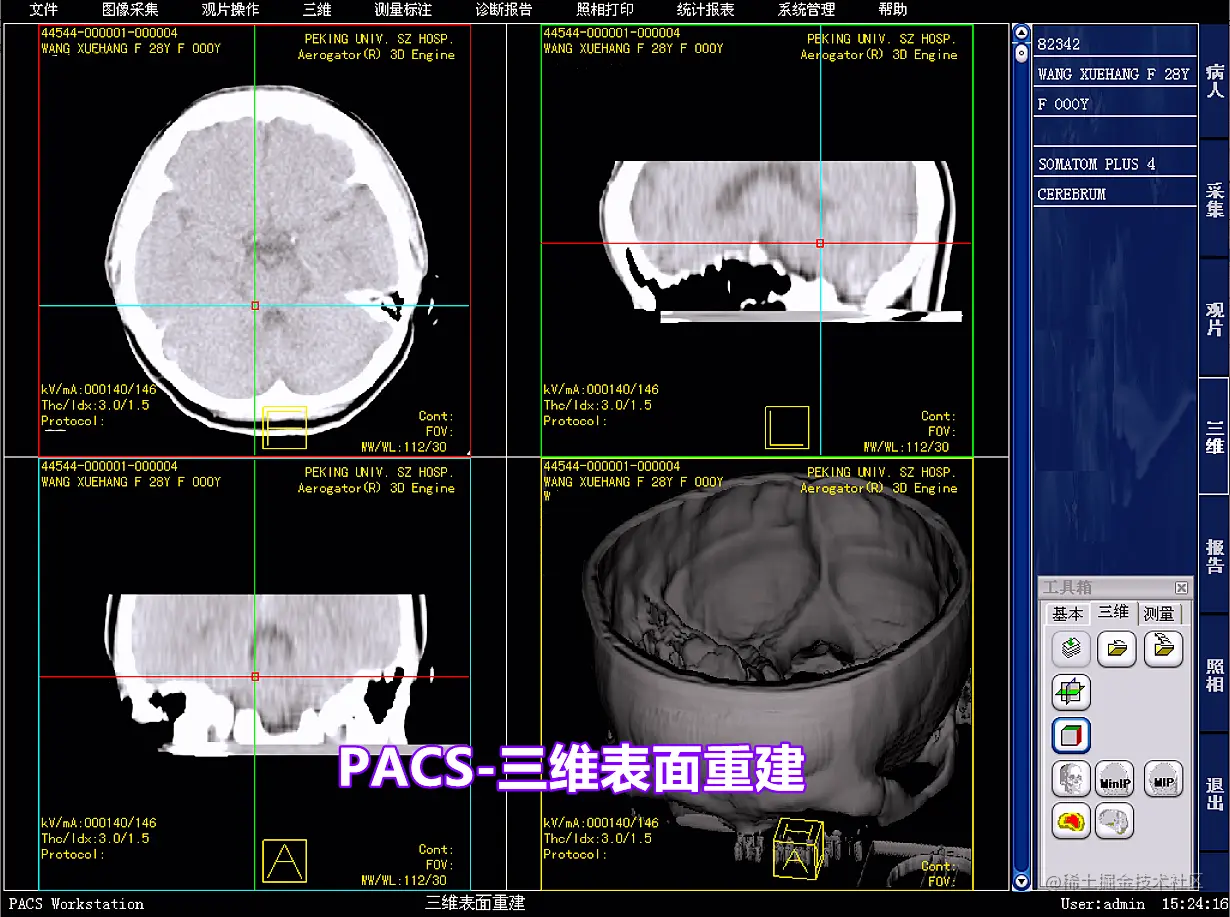1230x917 pixels.
Task: Click the sidebar scrollbar up arrow
Action: (1021, 31)
